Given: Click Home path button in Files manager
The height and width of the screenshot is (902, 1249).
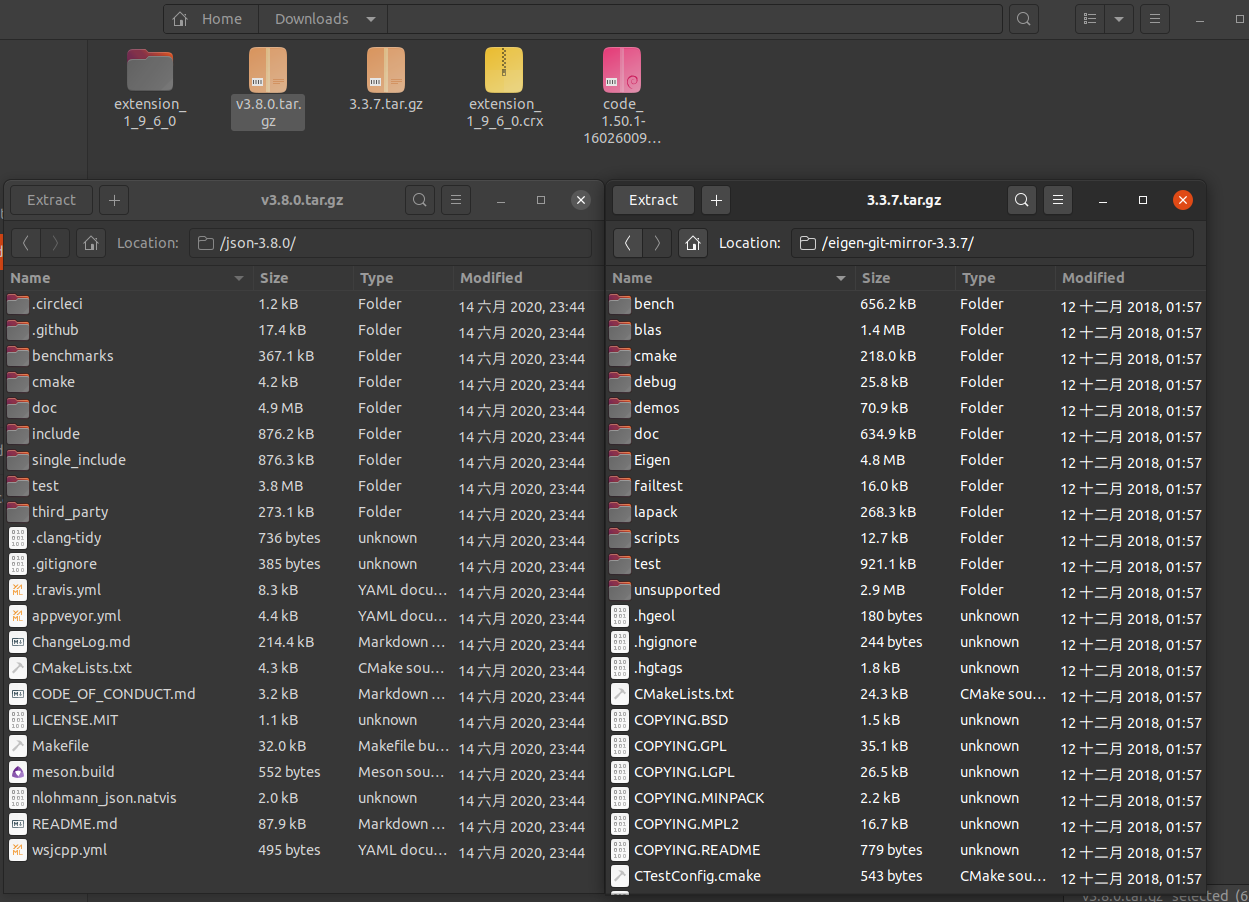Looking at the screenshot, I should pyautogui.click(x=210, y=19).
